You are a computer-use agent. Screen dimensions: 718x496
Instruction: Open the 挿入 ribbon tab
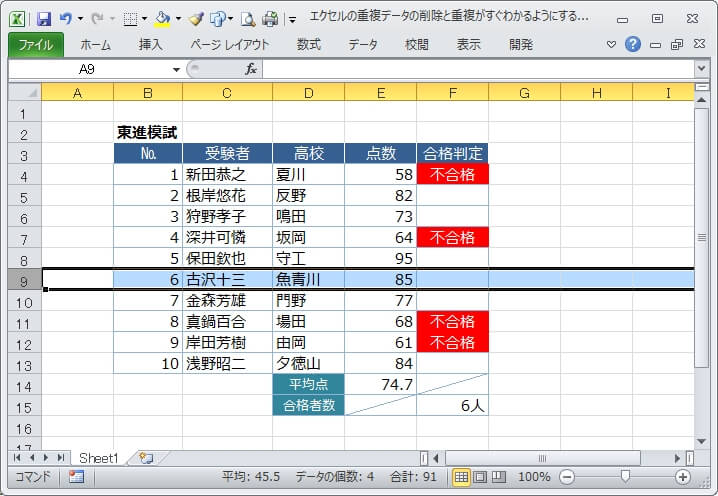click(151, 44)
